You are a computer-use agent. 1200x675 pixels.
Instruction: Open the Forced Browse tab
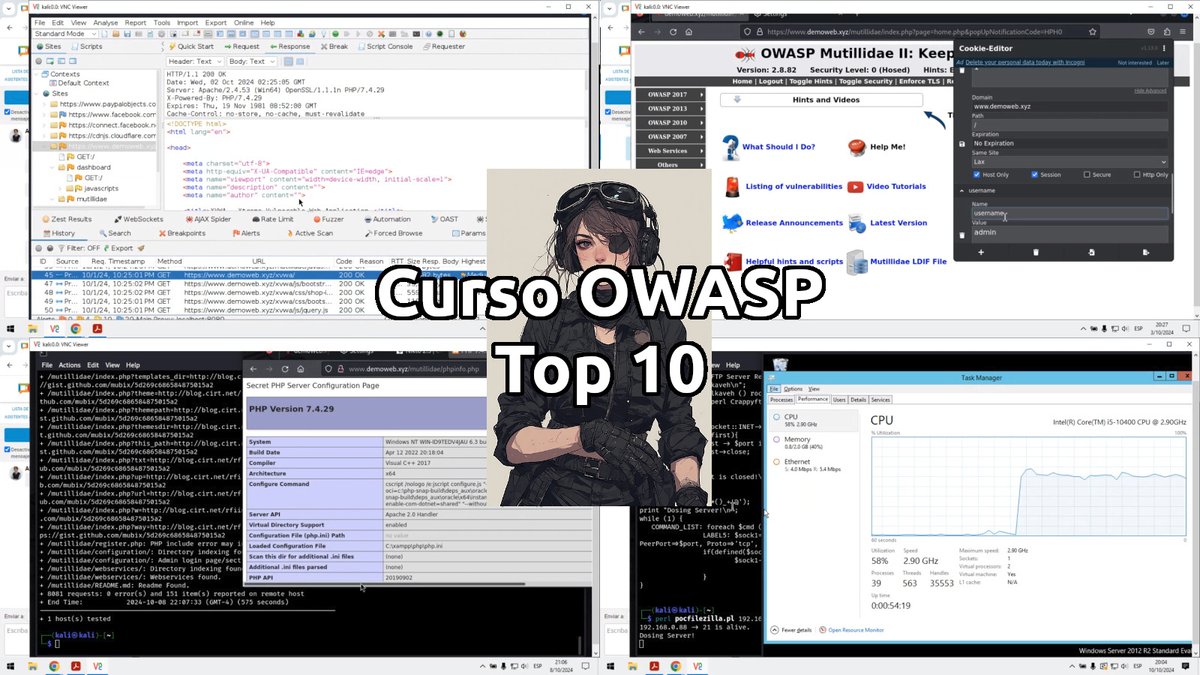point(392,233)
